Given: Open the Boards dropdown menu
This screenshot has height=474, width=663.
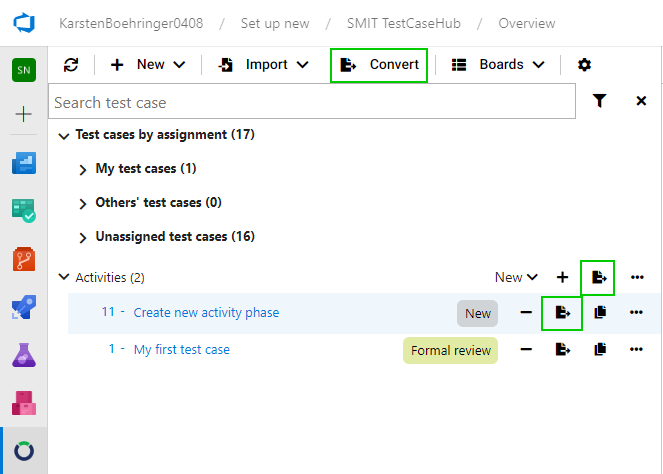Looking at the screenshot, I should [498, 65].
